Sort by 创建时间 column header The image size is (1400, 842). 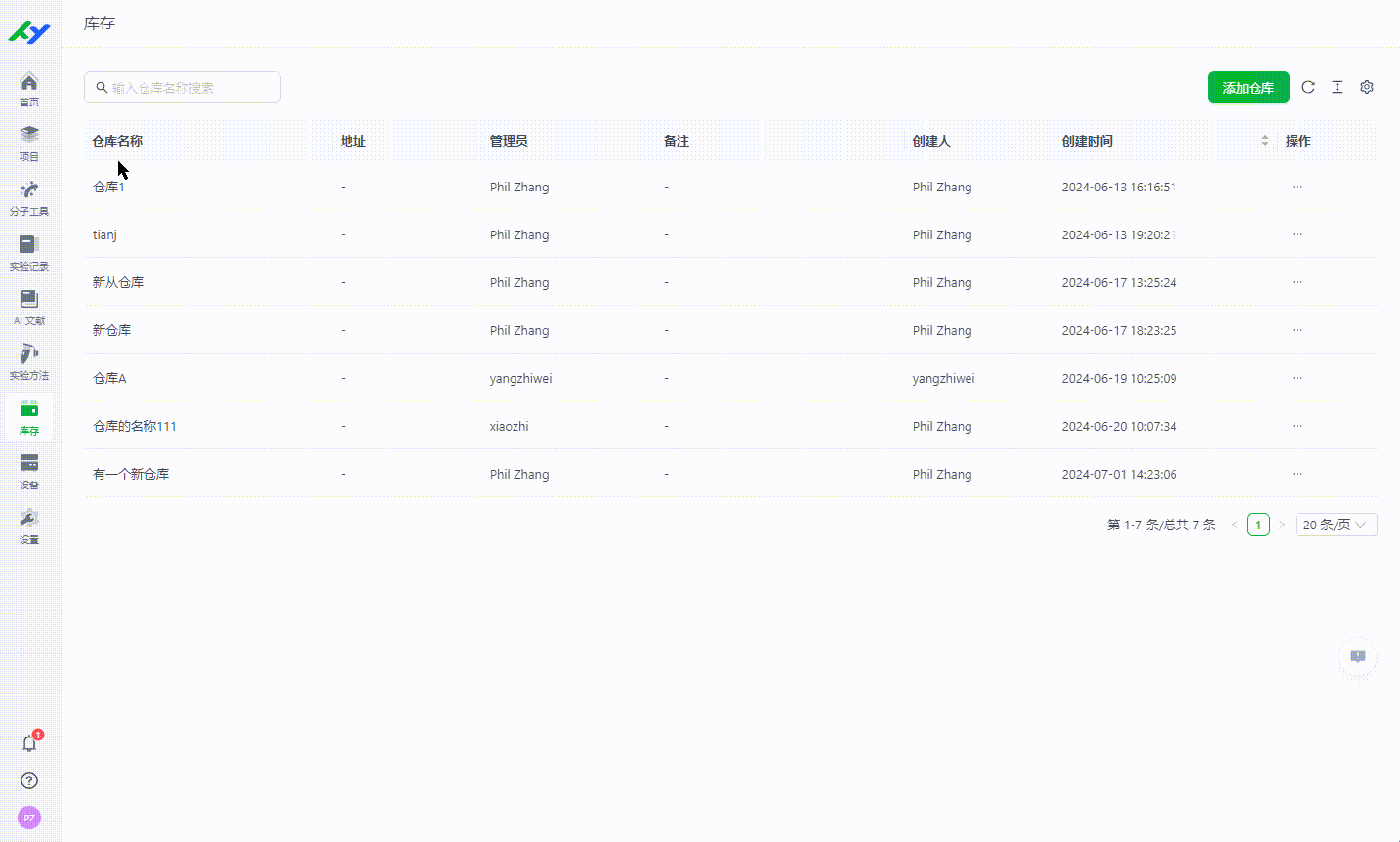click(1162, 141)
